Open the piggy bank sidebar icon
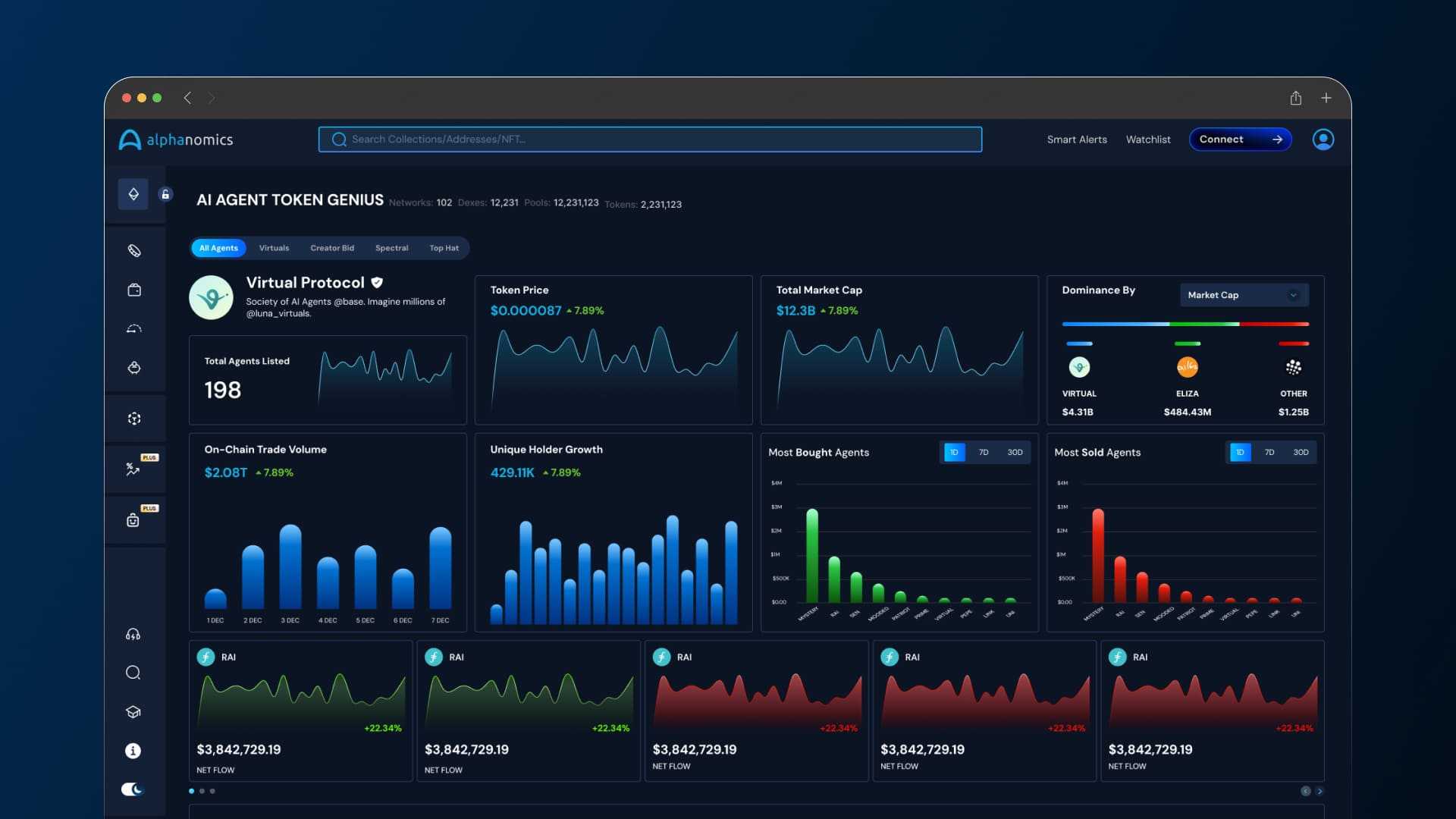The image size is (1456, 819). pyautogui.click(x=134, y=368)
